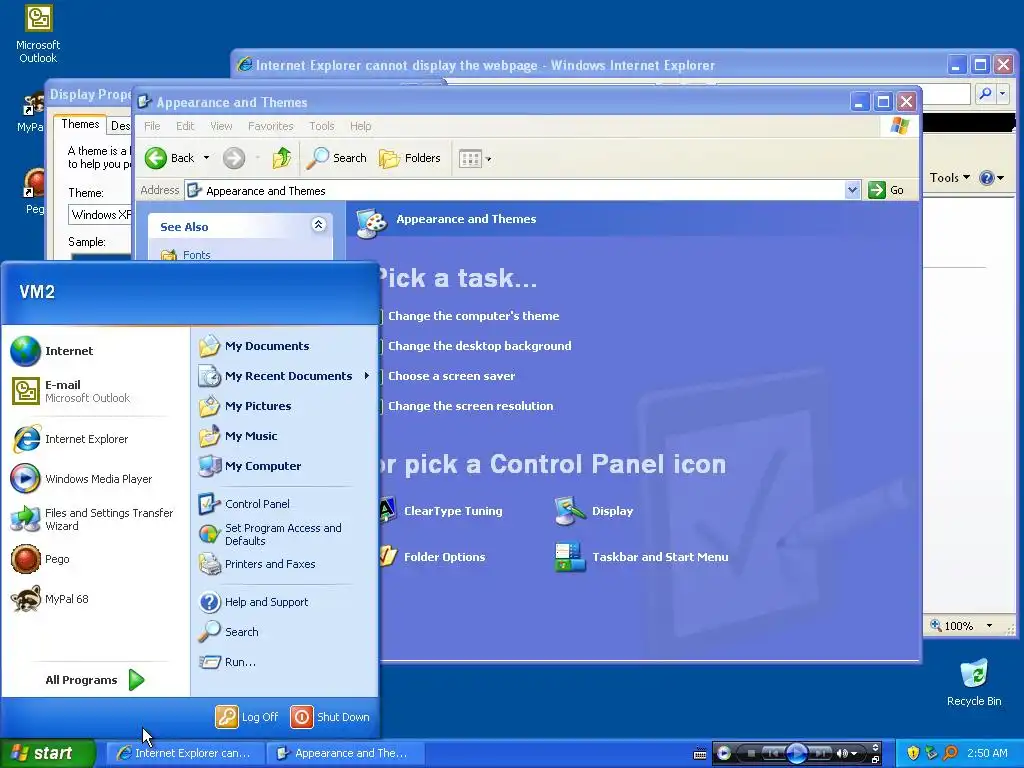Open ClearType Tuning control panel icon

441,511
